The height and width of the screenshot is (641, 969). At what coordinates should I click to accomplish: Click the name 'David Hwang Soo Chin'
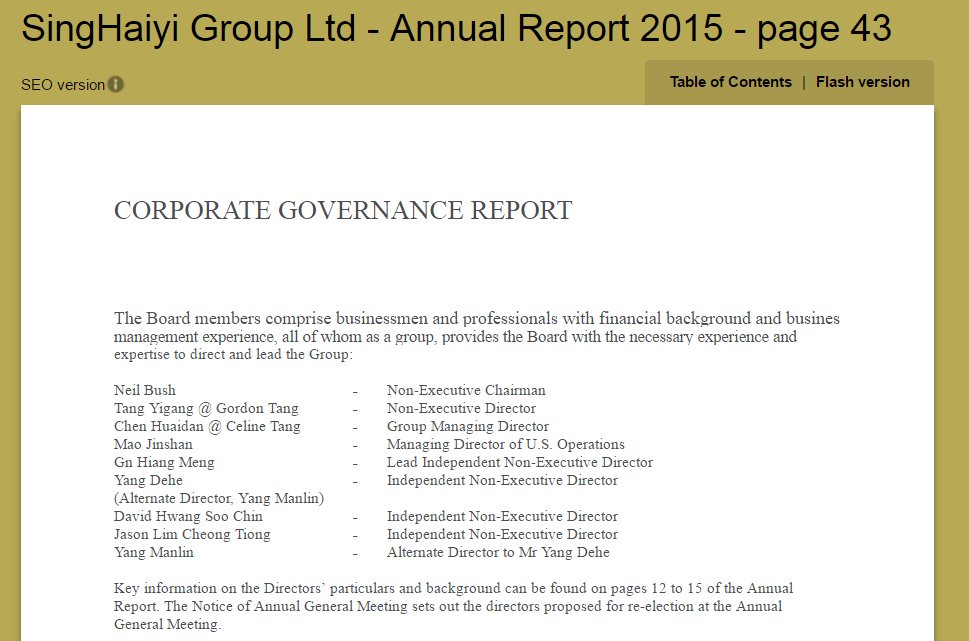coord(188,516)
